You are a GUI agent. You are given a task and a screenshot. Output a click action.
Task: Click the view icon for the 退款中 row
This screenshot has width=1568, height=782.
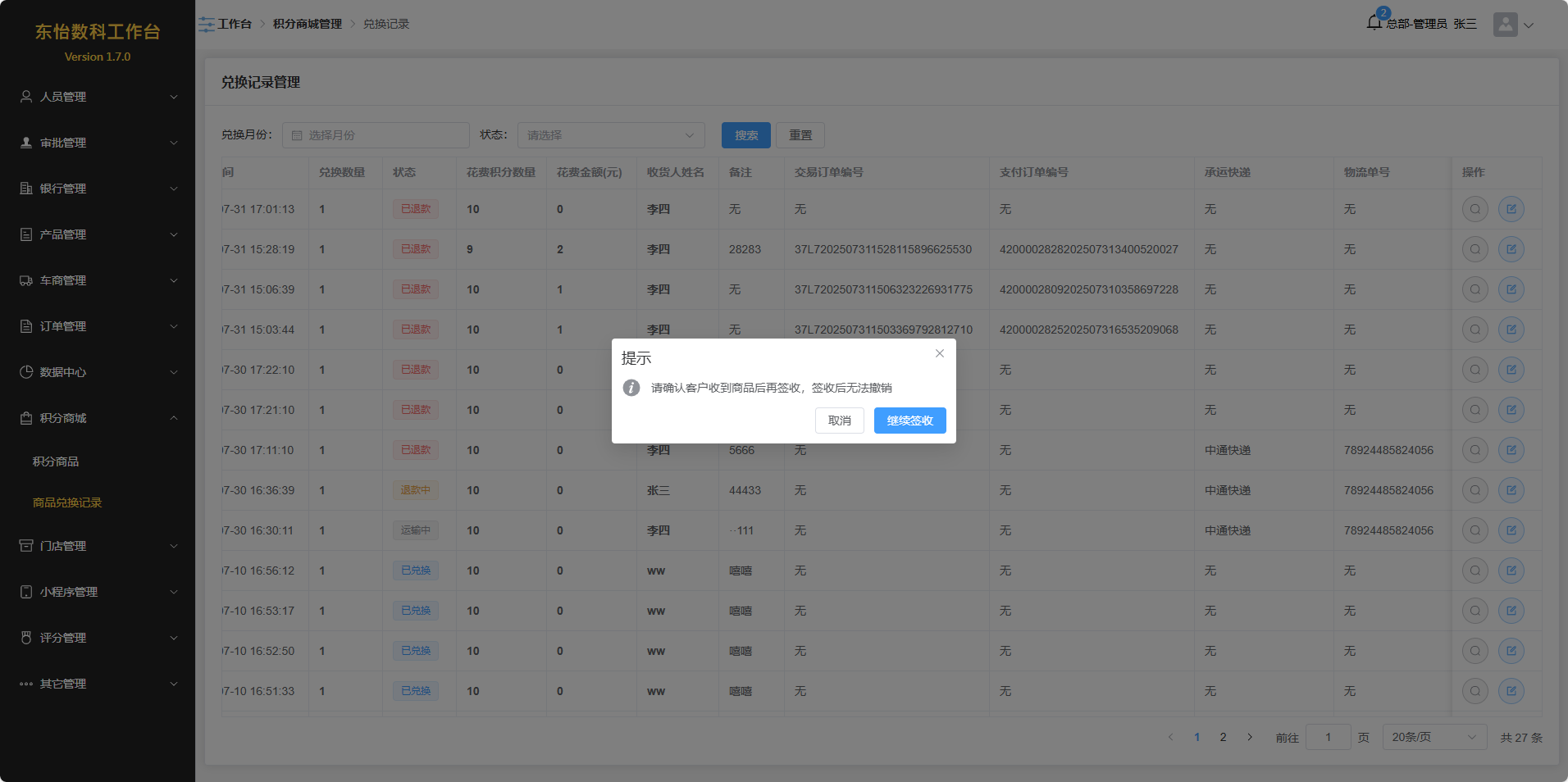(x=1475, y=490)
